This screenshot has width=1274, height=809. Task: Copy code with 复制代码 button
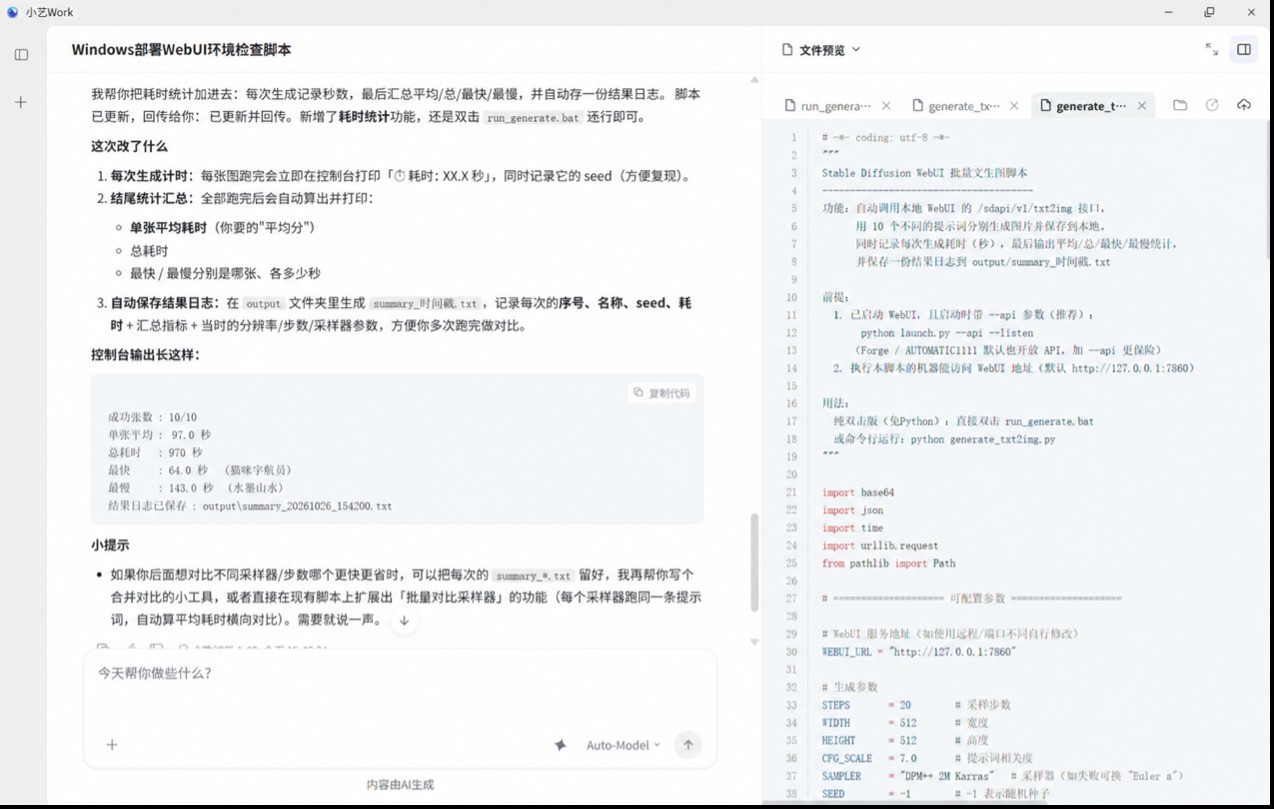662,393
